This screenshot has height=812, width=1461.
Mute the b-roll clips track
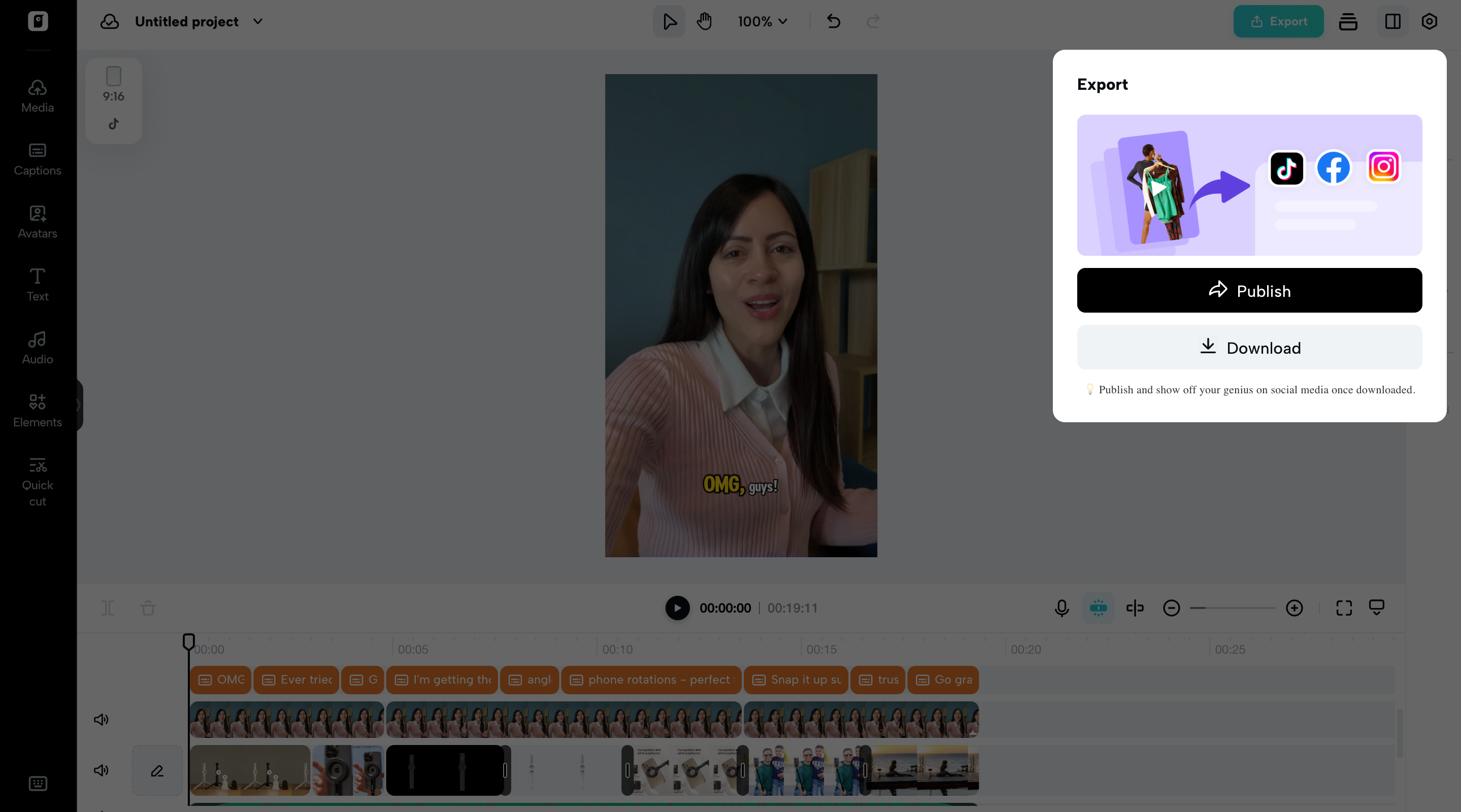pyautogui.click(x=101, y=770)
